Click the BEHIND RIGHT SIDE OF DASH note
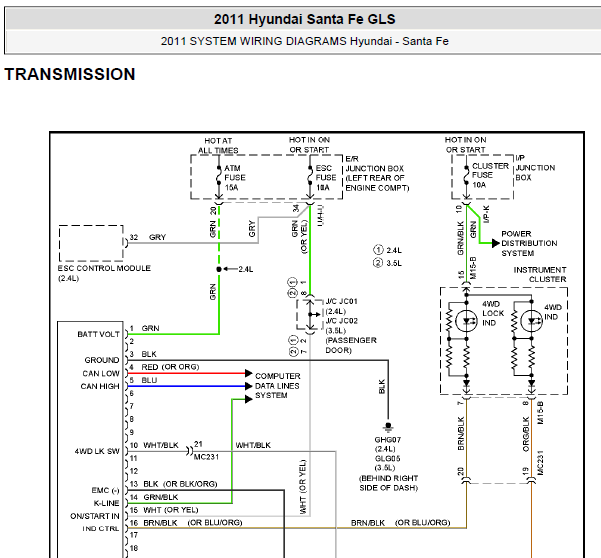This screenshot has height=558, width=601. pyautogui.click(x=389, y=483)
